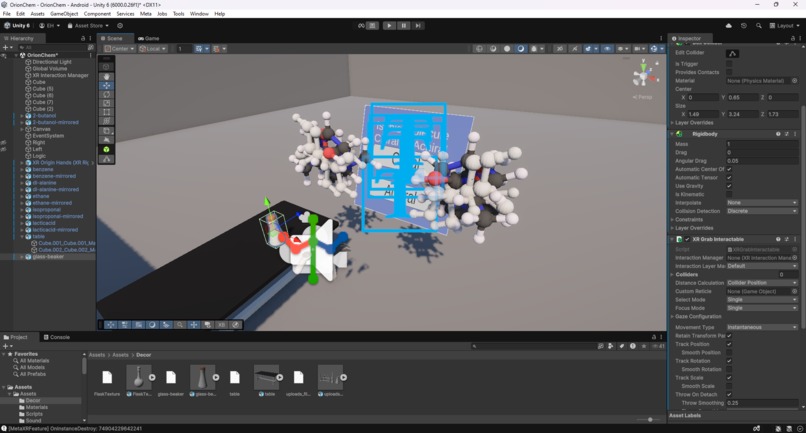Select the Scale tool in Scene toolbar

106,103
